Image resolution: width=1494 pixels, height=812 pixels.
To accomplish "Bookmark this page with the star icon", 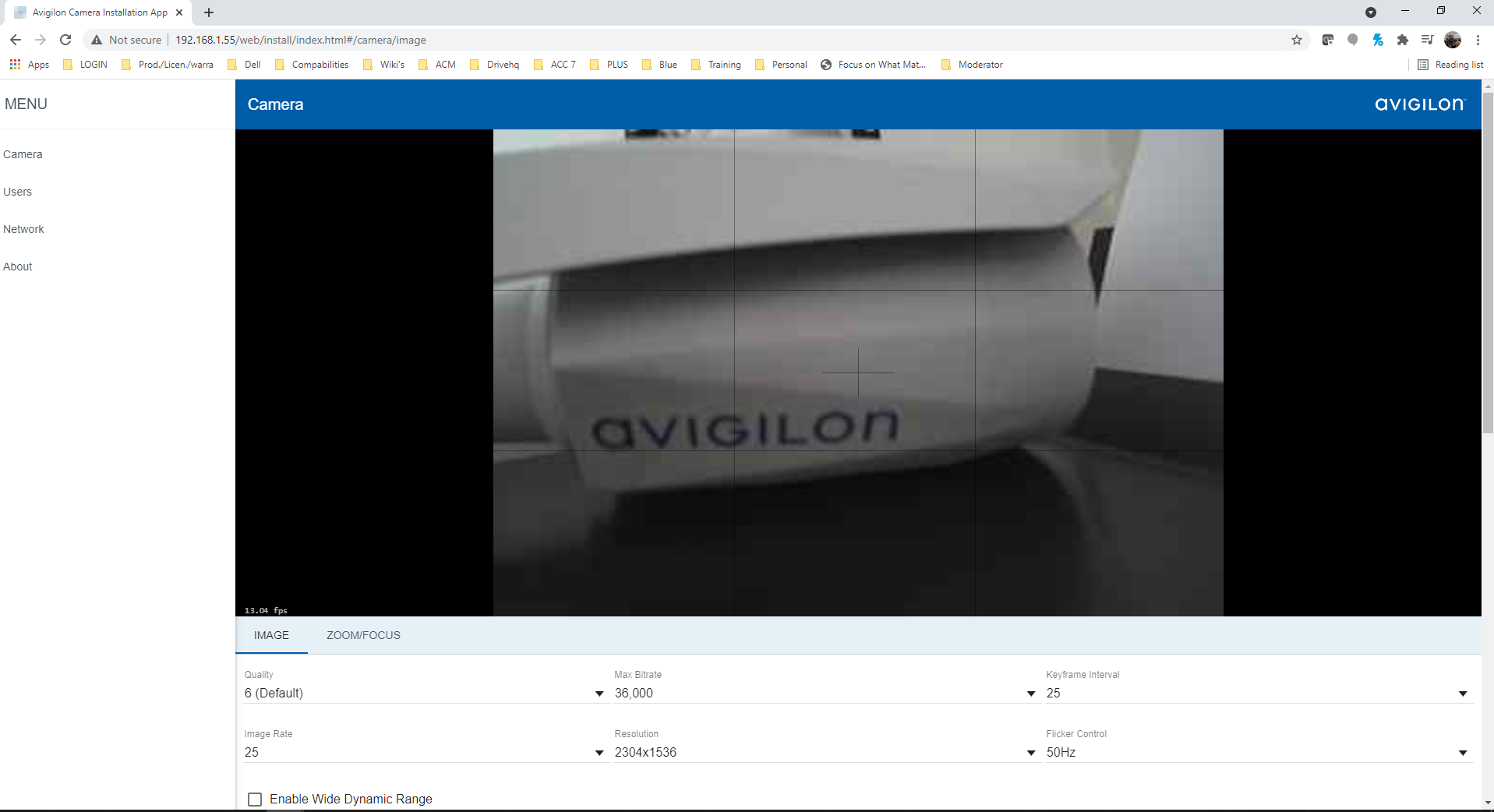I will pyautogui.click(x=1296, y=40).
